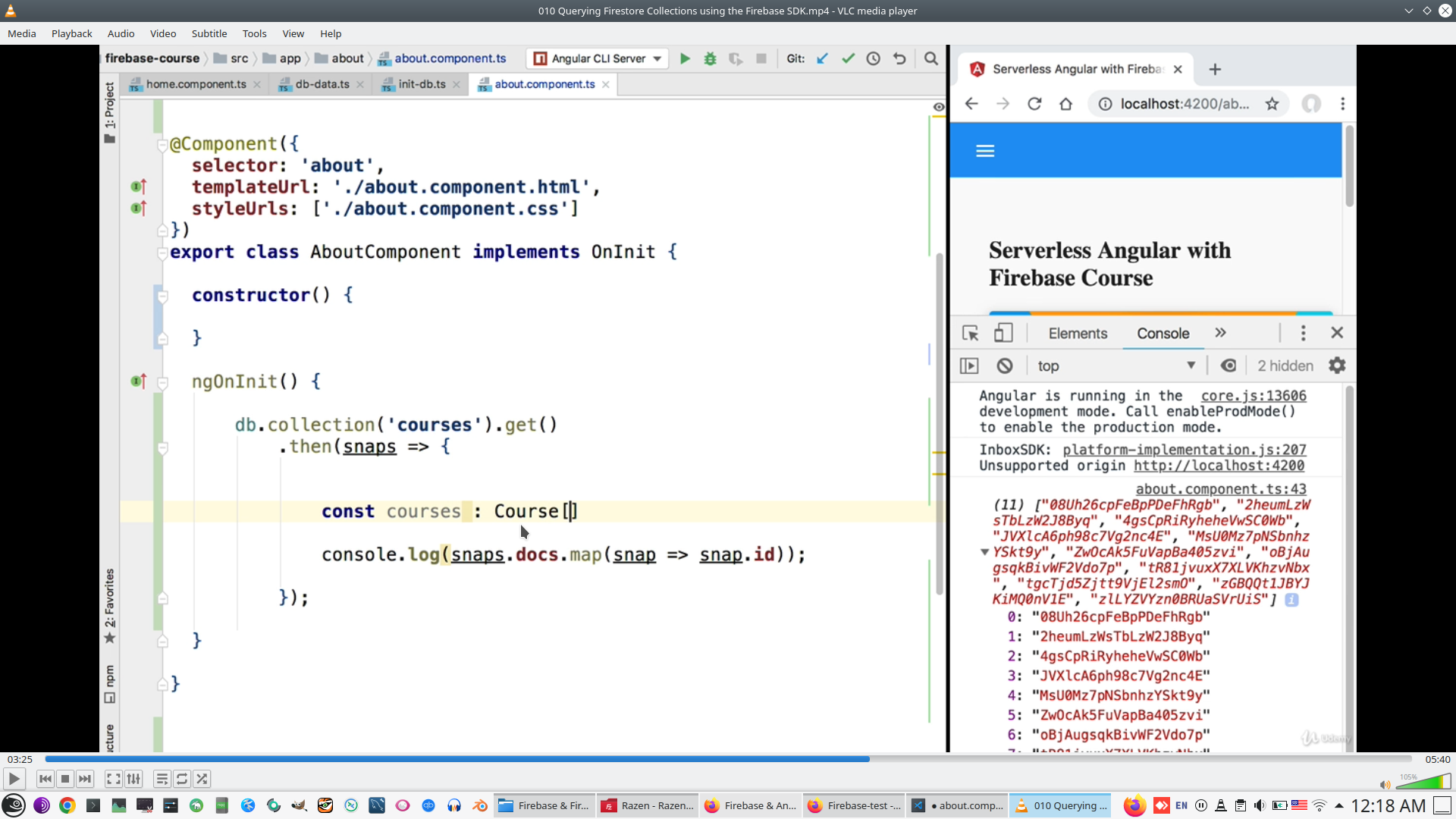Switch to the Elements DevTools tab
The image size is (1456, 819).
point(1078,334)
